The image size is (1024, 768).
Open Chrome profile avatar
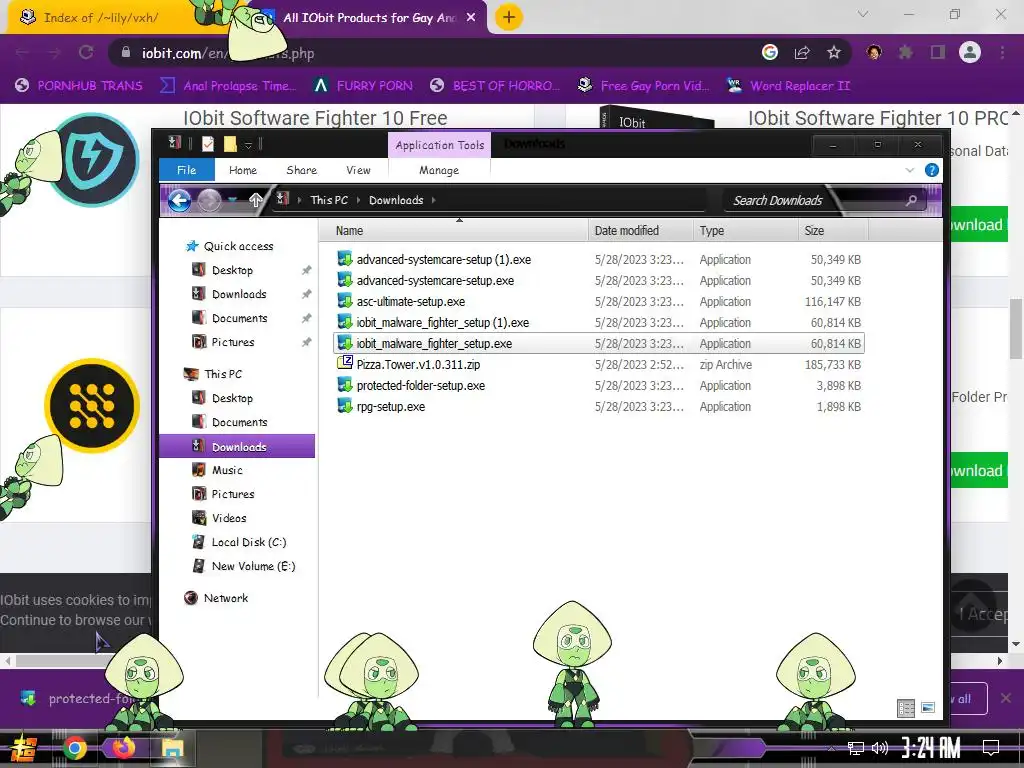(970, 52)
